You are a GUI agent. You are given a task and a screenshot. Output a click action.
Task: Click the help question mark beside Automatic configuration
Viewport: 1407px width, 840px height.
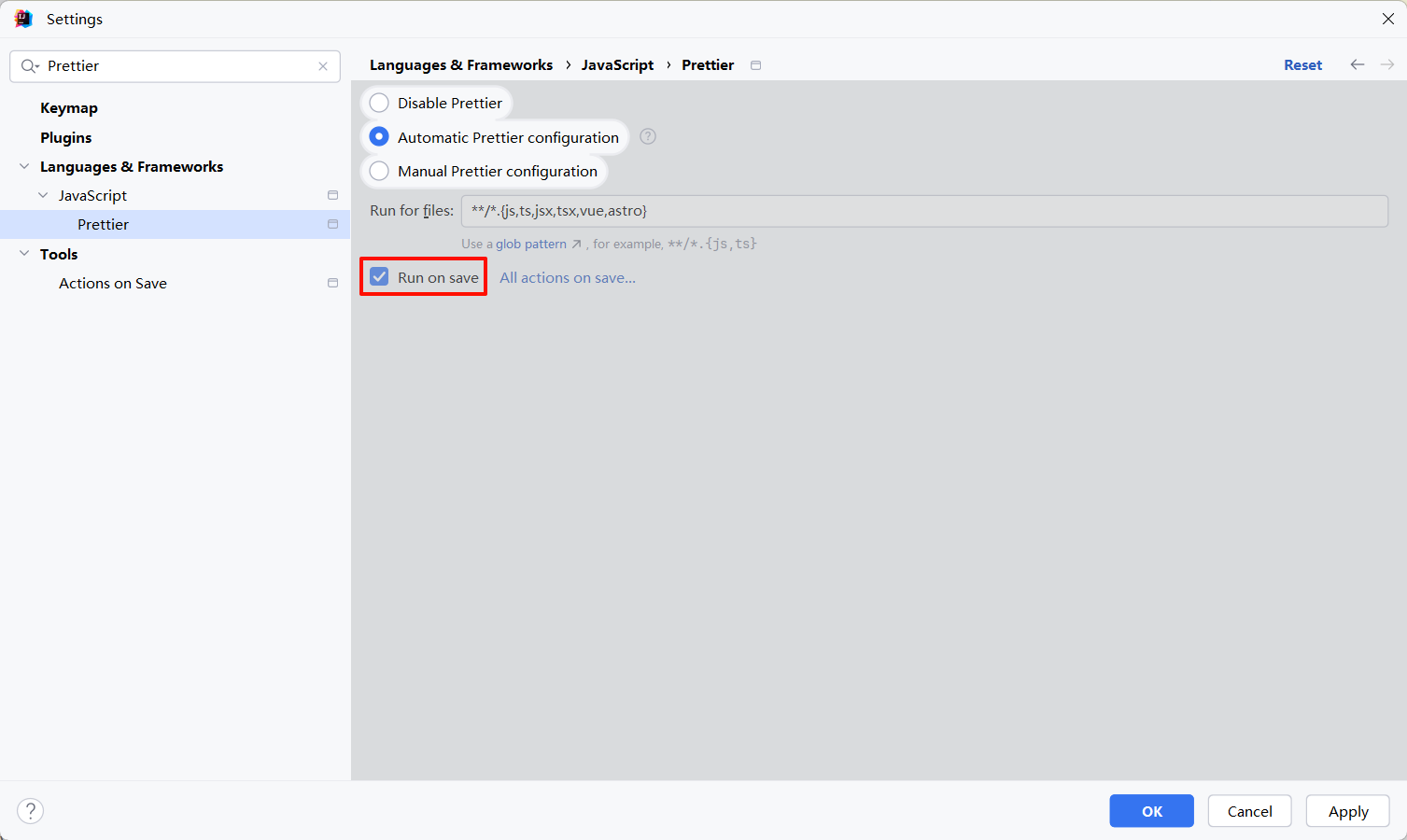click(x=648, y=137)
